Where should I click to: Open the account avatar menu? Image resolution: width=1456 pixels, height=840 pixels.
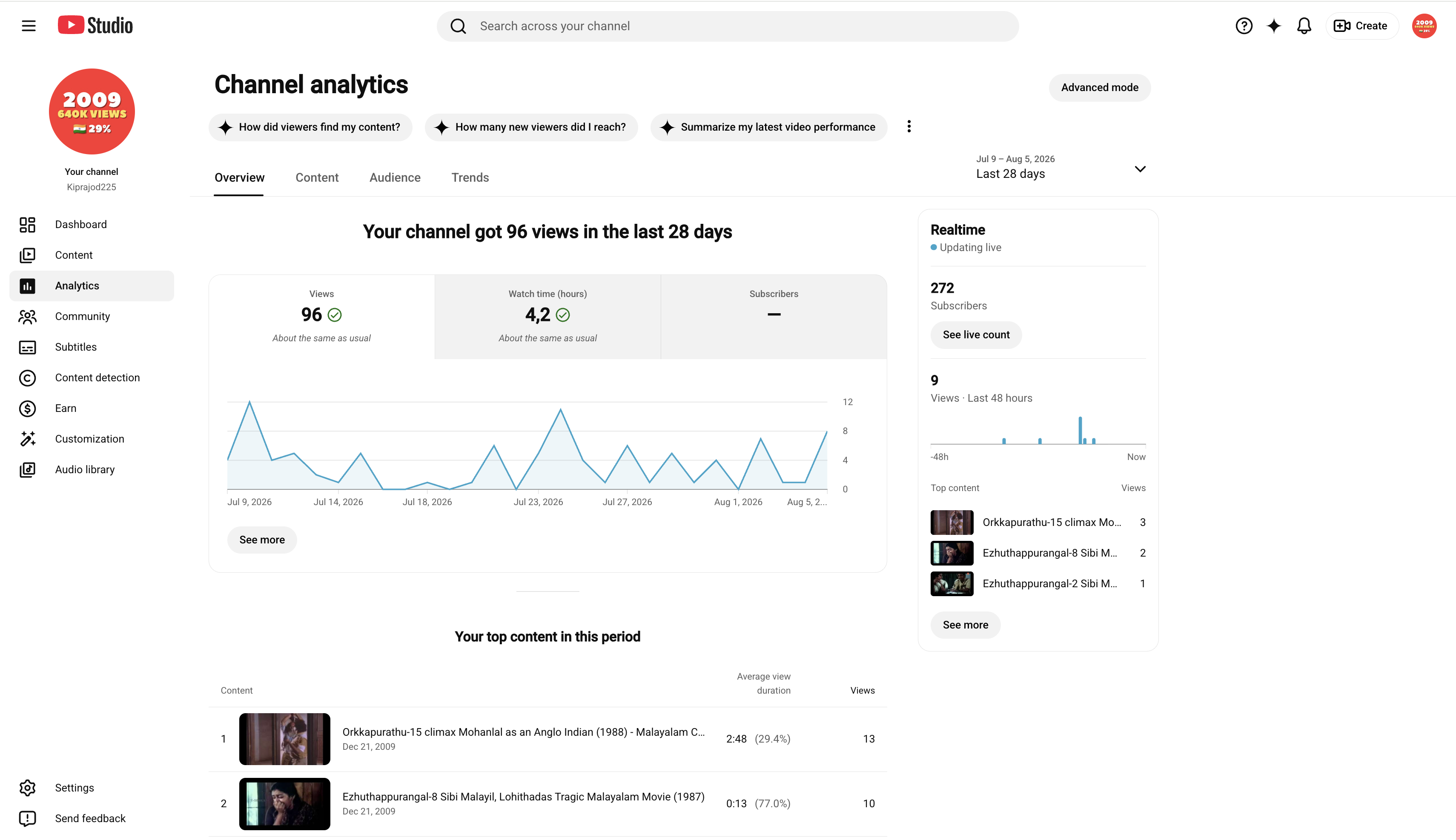click(1424, 26)
